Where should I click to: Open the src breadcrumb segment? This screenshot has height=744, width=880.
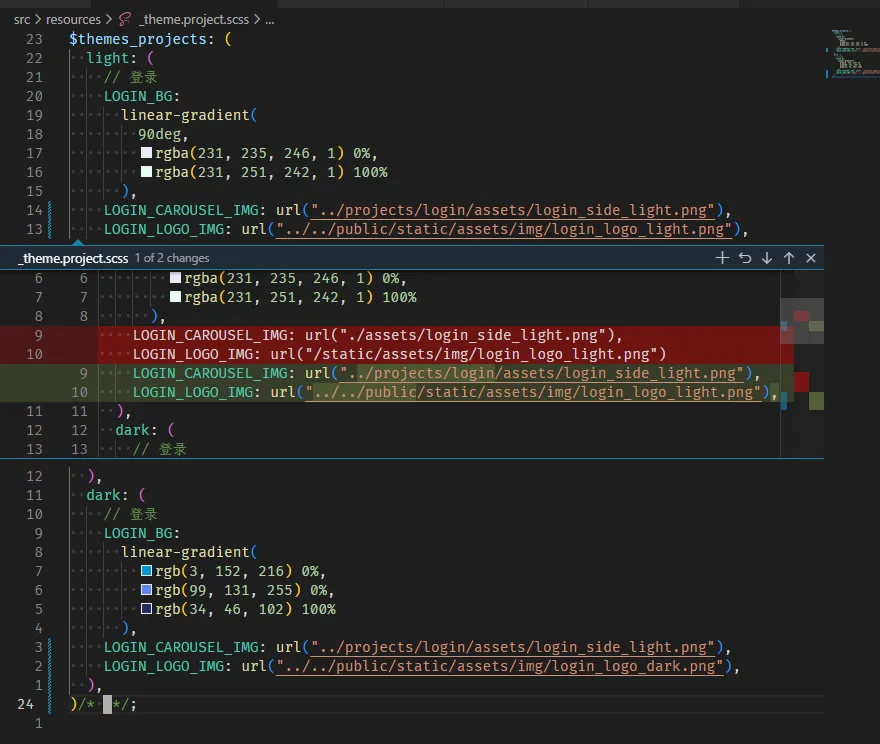coord(22,20)
